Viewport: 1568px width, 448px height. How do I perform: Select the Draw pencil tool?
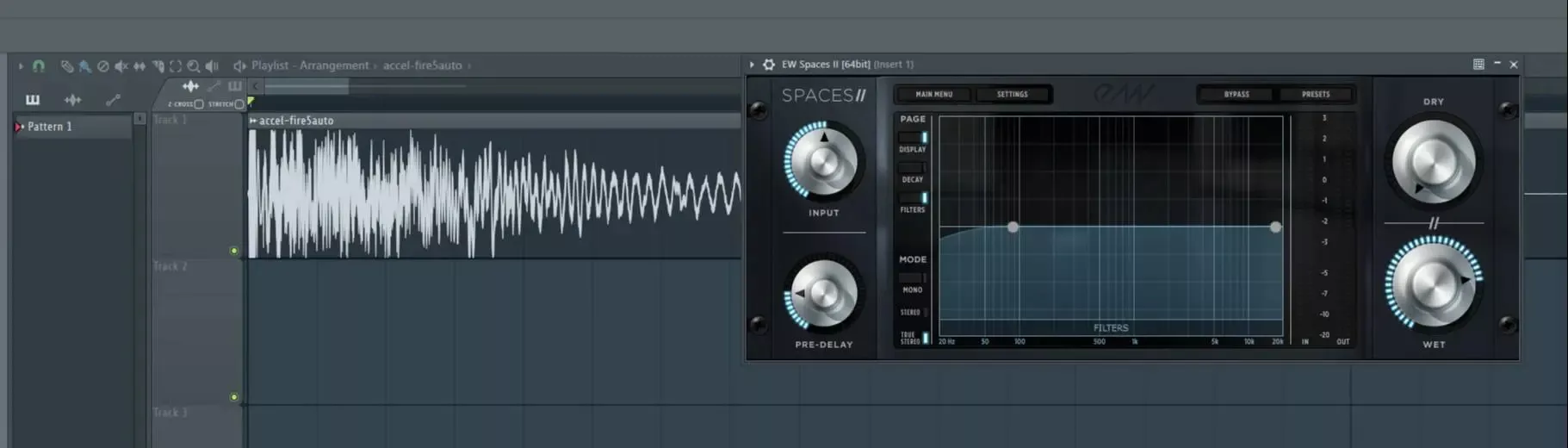click(66, 65)
